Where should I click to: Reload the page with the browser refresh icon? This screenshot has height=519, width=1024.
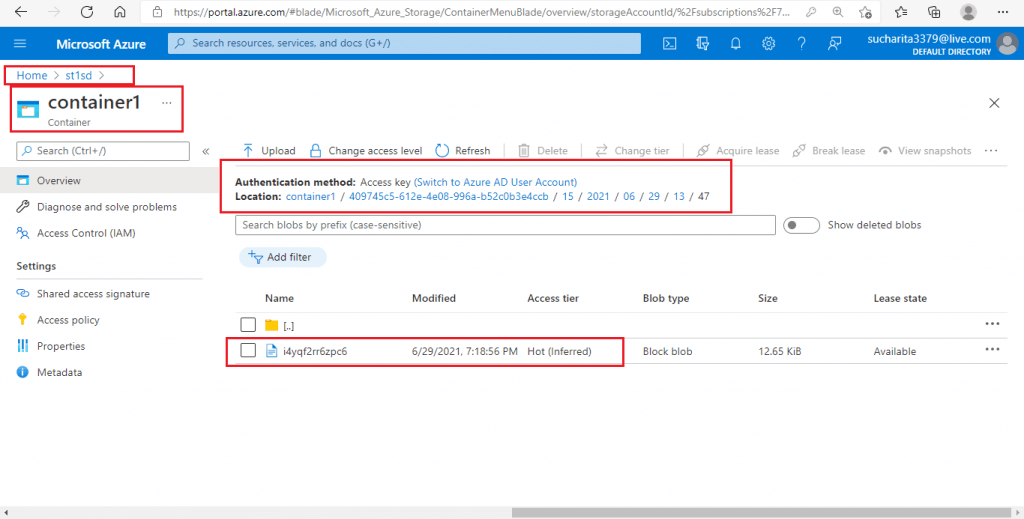coord(87,12)
